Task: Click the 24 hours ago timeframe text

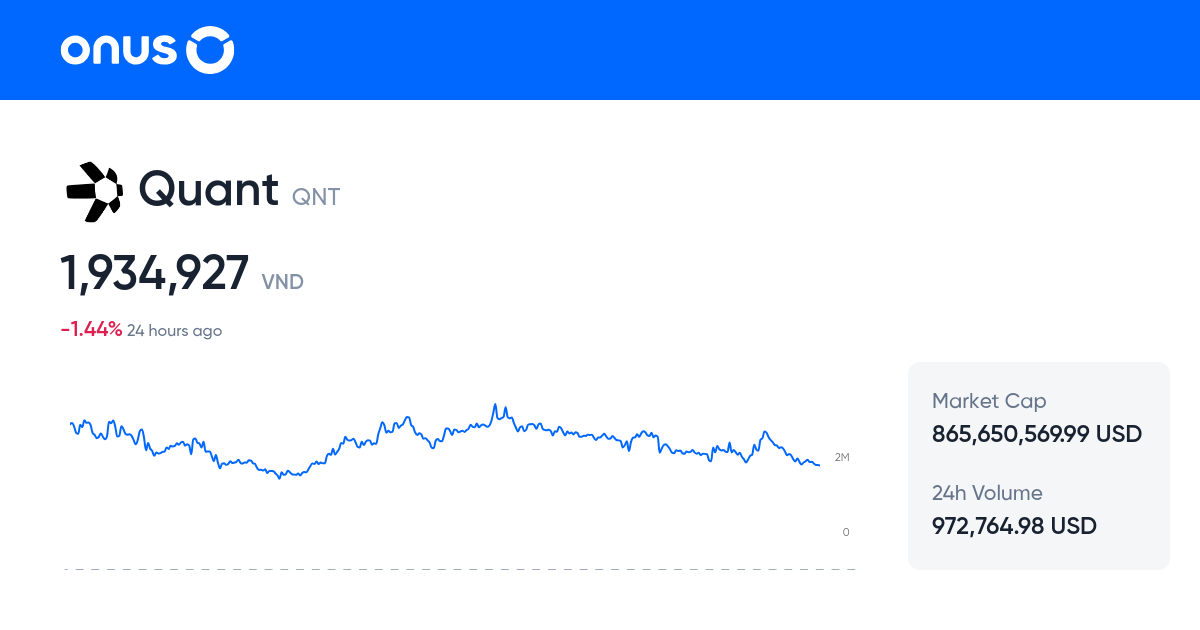Action: click(174, 330)
